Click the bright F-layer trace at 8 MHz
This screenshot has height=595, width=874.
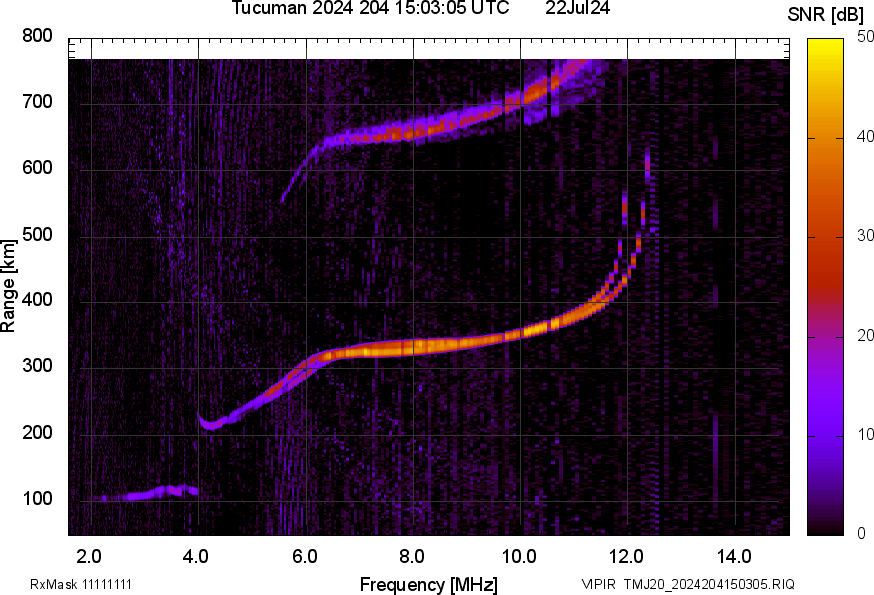[414, 347]
